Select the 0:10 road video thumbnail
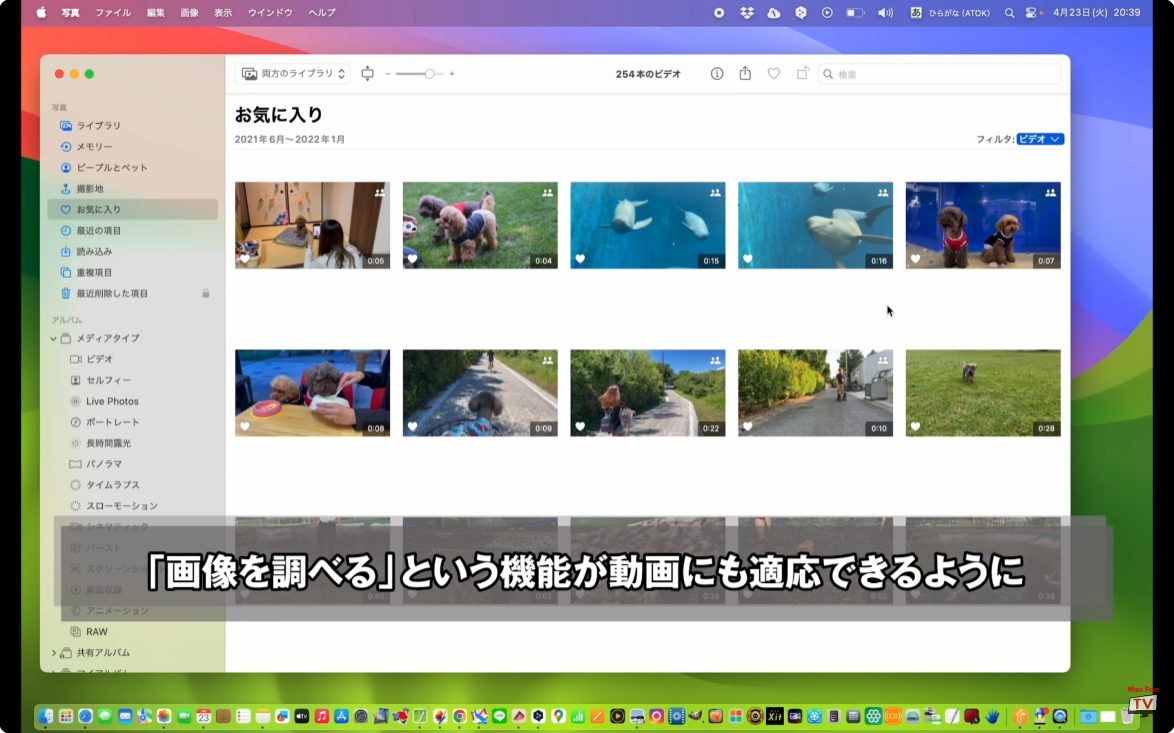This screenshot has height=733, width=1174. pos(815,393)
